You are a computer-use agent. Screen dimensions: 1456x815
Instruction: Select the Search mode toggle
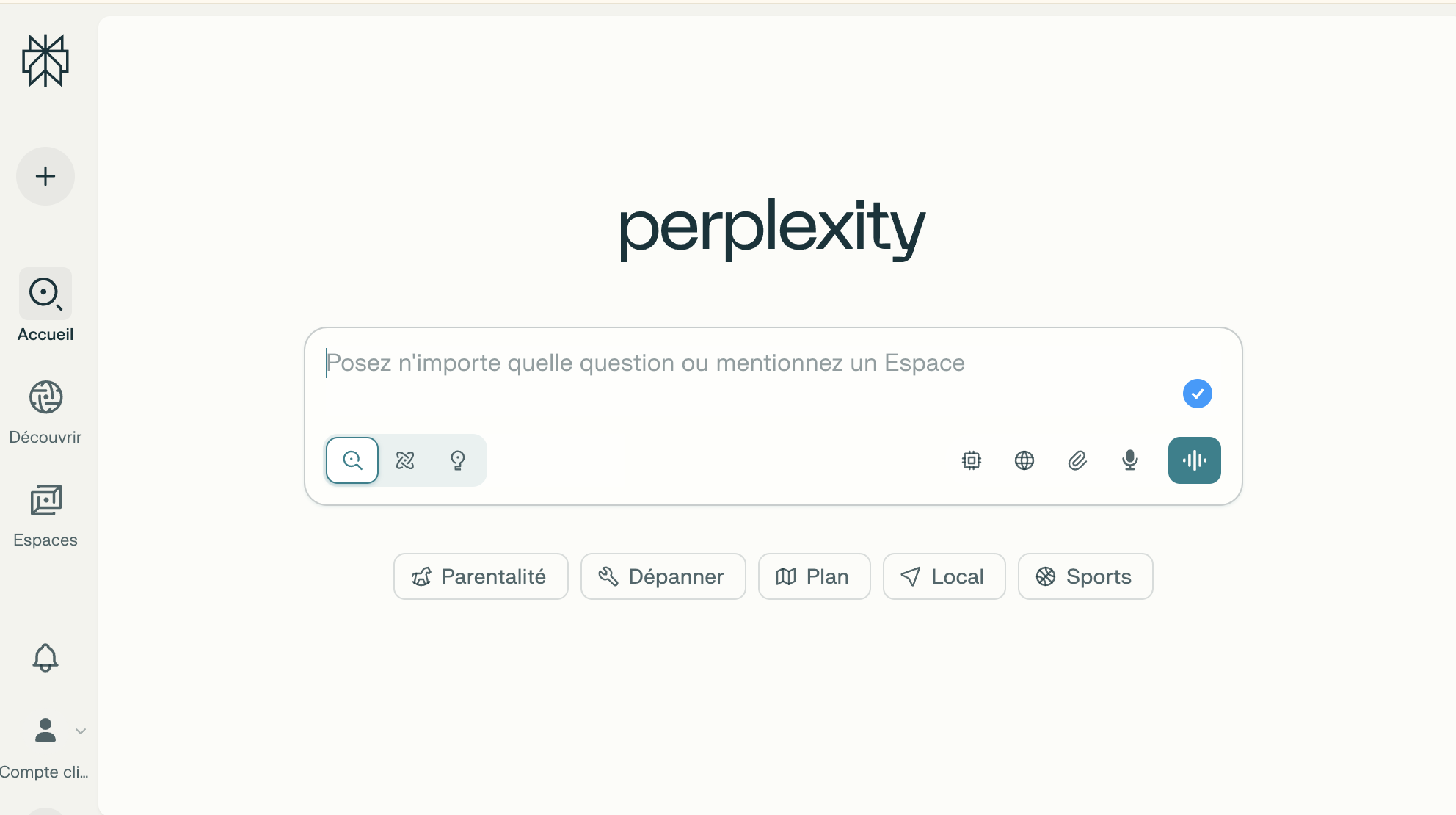pos(352,460)
